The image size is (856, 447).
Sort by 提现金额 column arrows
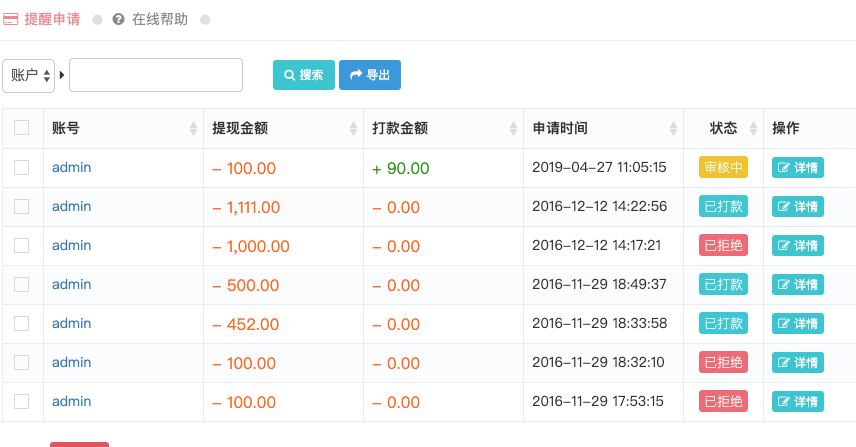353,128
